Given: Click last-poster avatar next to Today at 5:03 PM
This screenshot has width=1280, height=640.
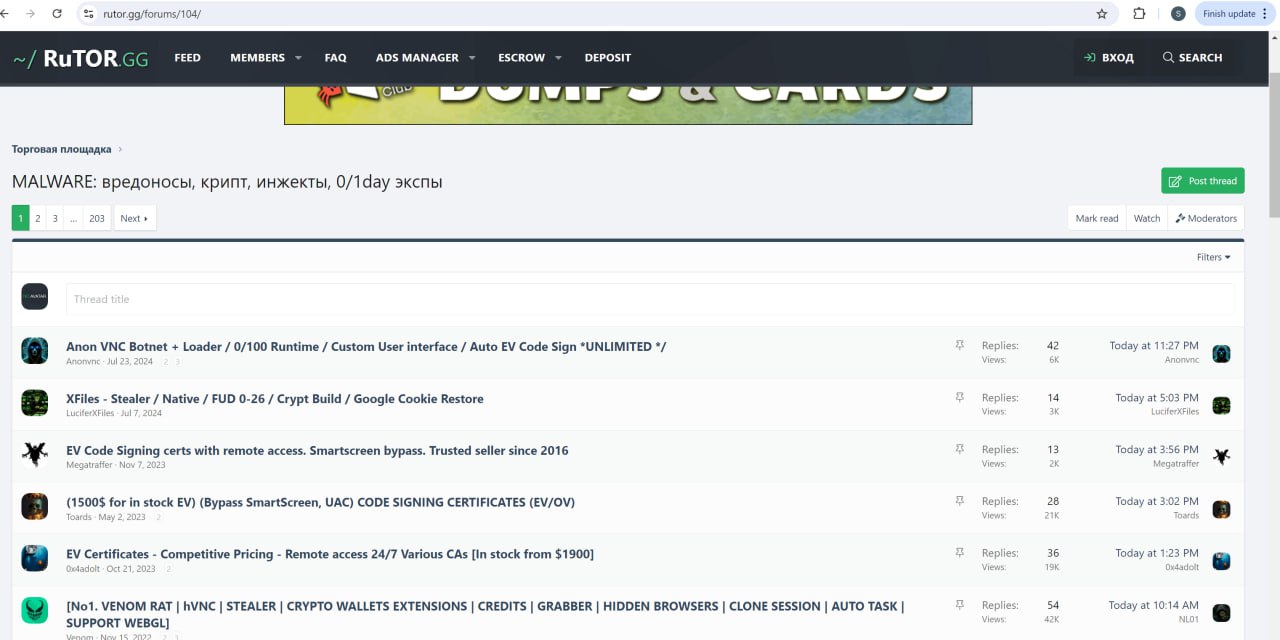Looking at the screenshot, I should pyautogui.click(x=1221, y=406).
